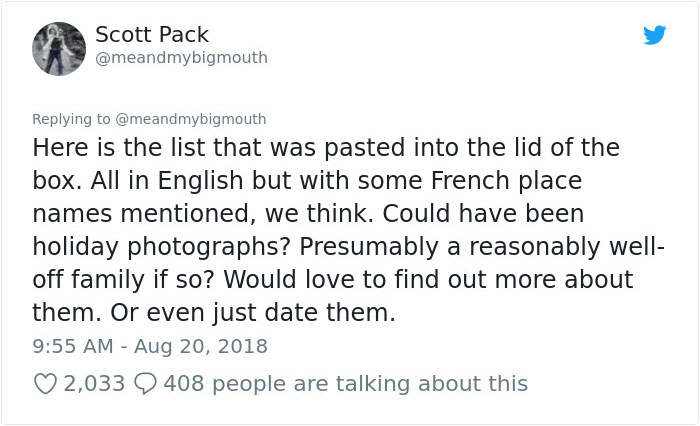Click the reply speech bubble icon
Image resolution: width=700 pixels, height=426 pixels.
(144, 383)
